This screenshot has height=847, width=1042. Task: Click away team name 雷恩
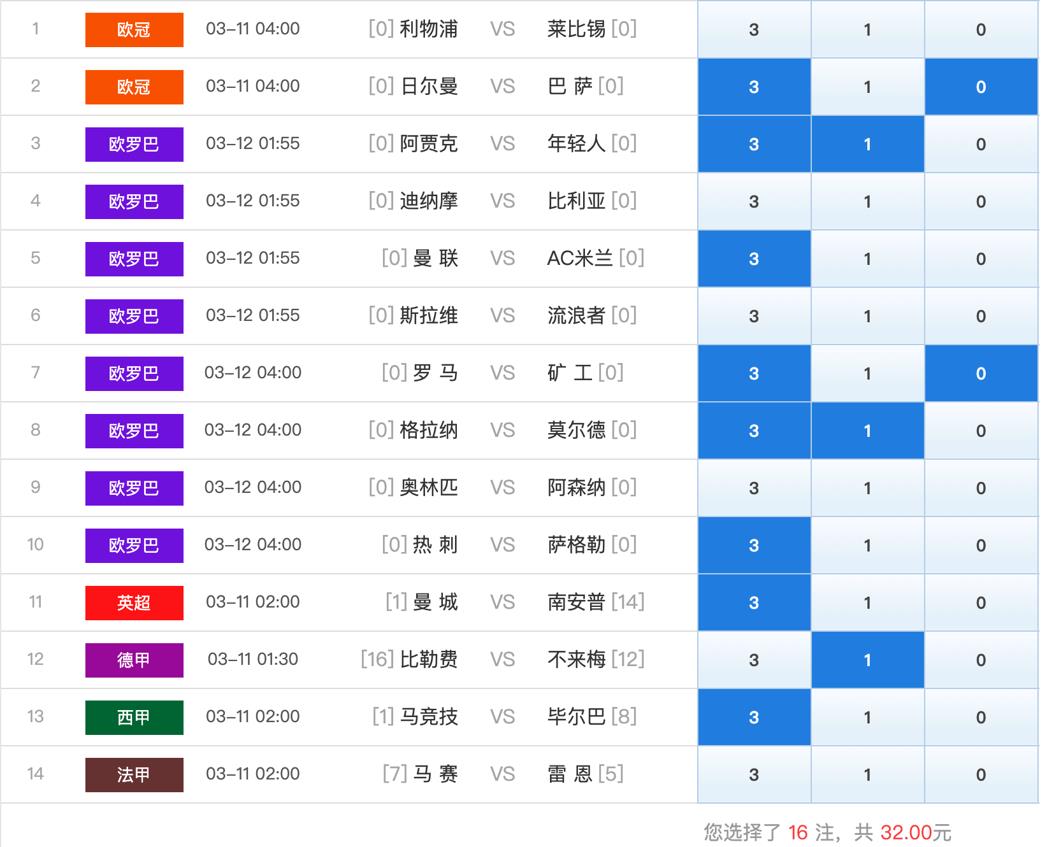[x=570, y=774]
